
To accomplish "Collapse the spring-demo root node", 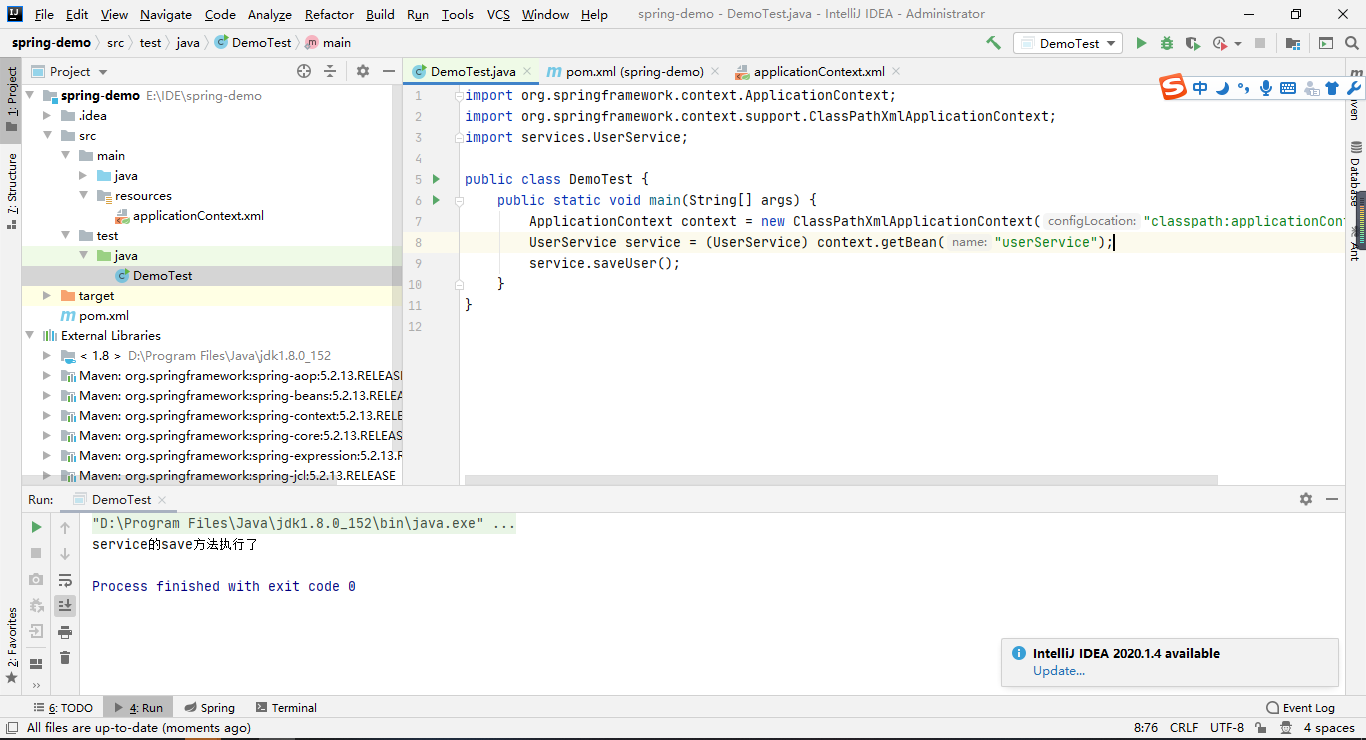I will coord(29,96).
